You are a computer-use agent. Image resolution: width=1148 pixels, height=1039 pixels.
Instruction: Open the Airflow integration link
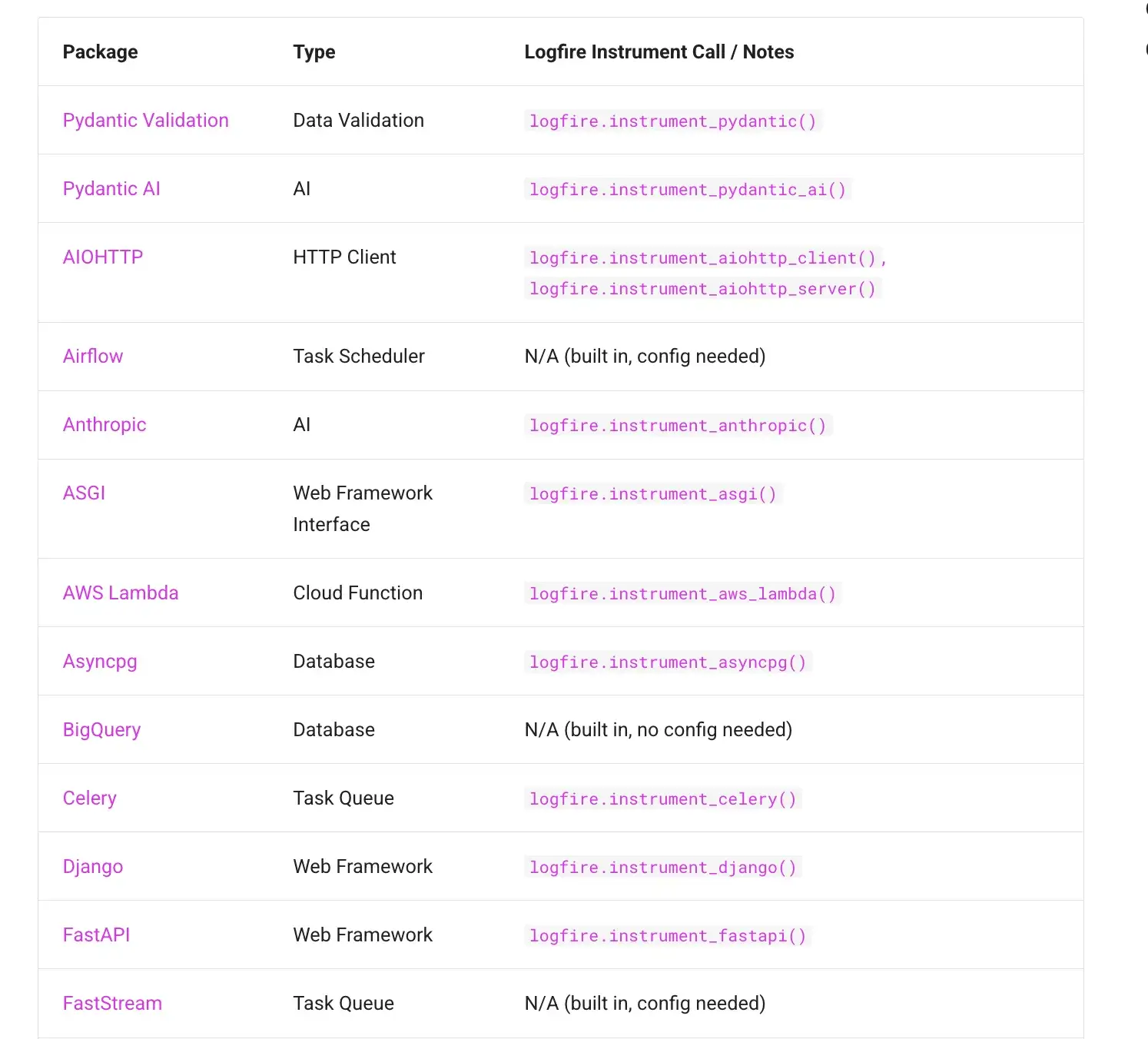[93, 356]
